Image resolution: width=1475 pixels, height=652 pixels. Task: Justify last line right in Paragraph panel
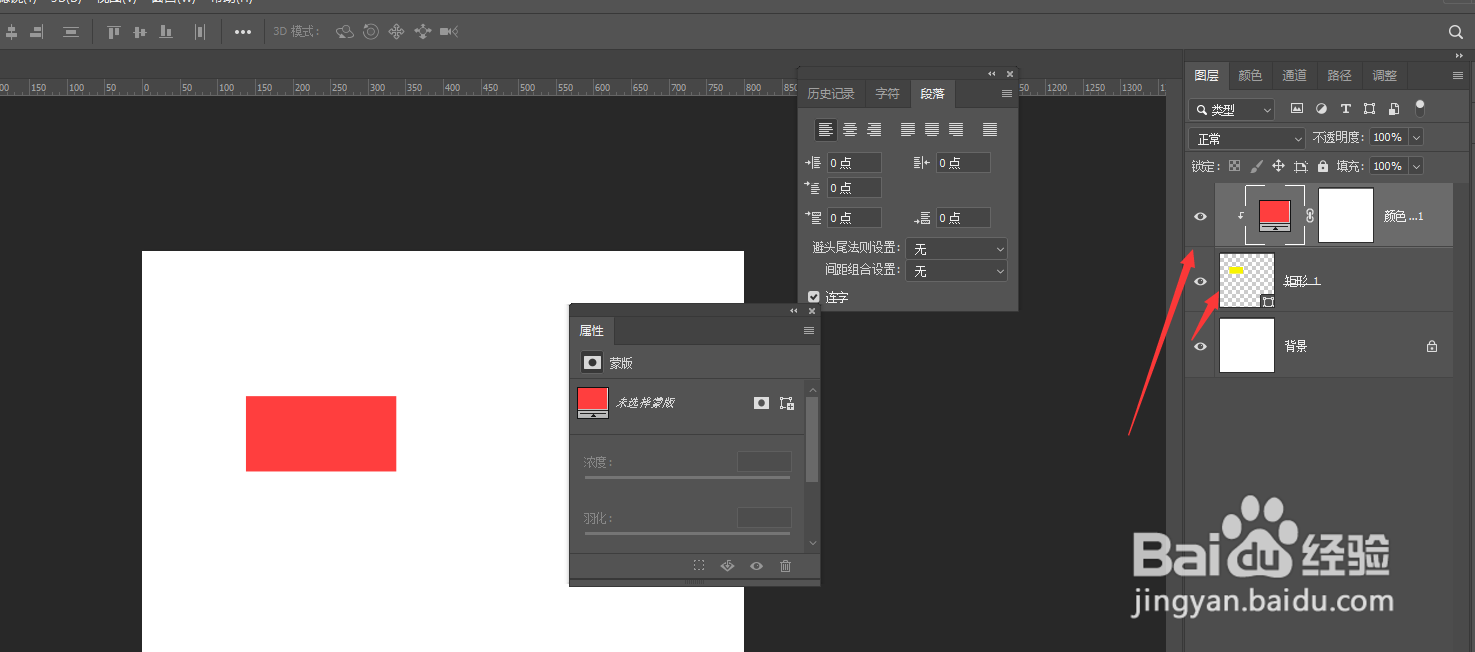(956, 130)
